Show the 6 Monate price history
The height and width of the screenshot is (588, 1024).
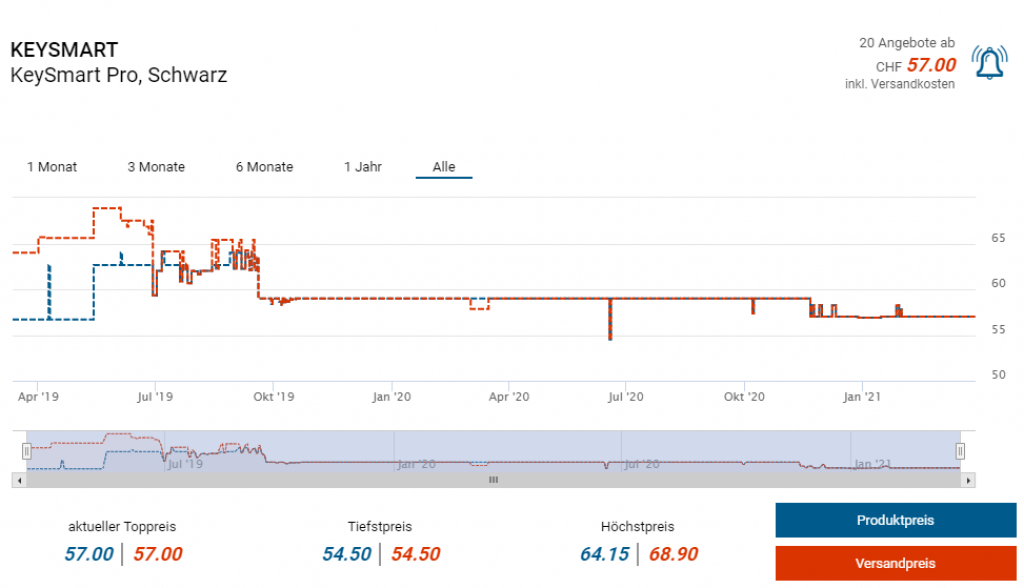pos(264,167)
